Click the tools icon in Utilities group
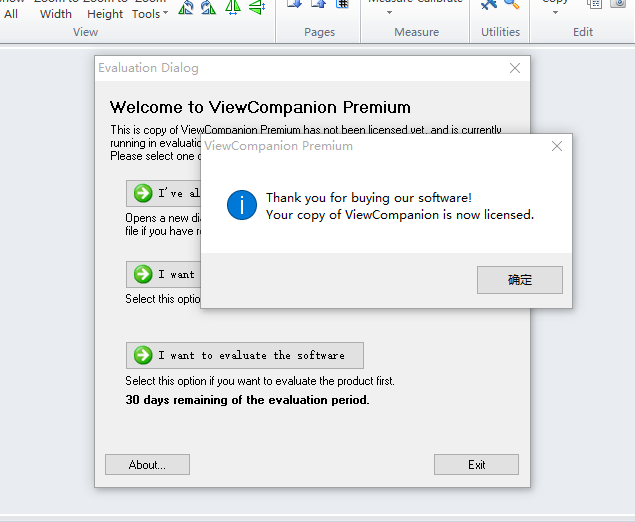635x522 pixels. (x=489, y=5)
